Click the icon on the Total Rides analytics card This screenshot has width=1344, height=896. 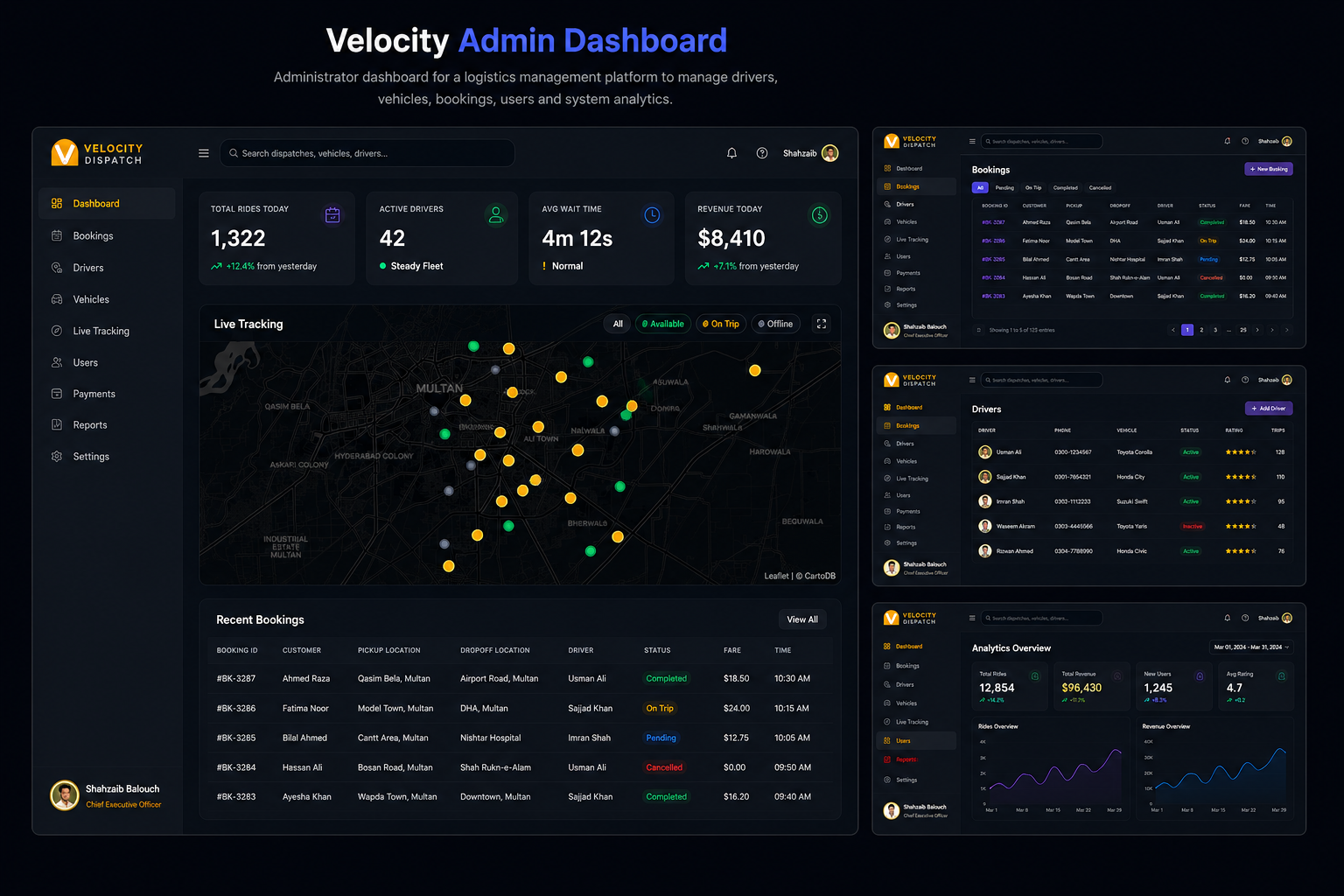(x=1035, y=676)
